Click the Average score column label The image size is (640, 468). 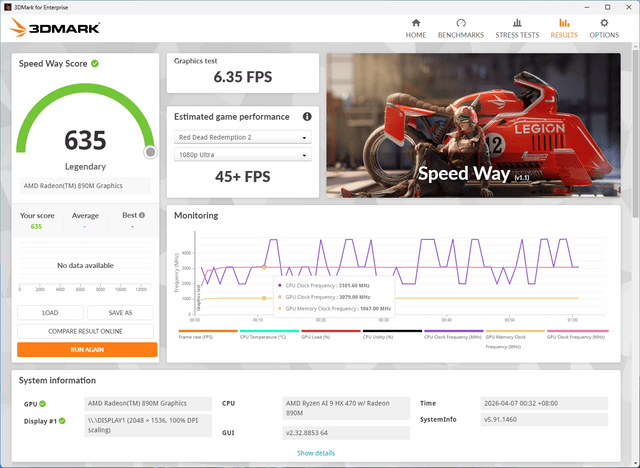85,215
